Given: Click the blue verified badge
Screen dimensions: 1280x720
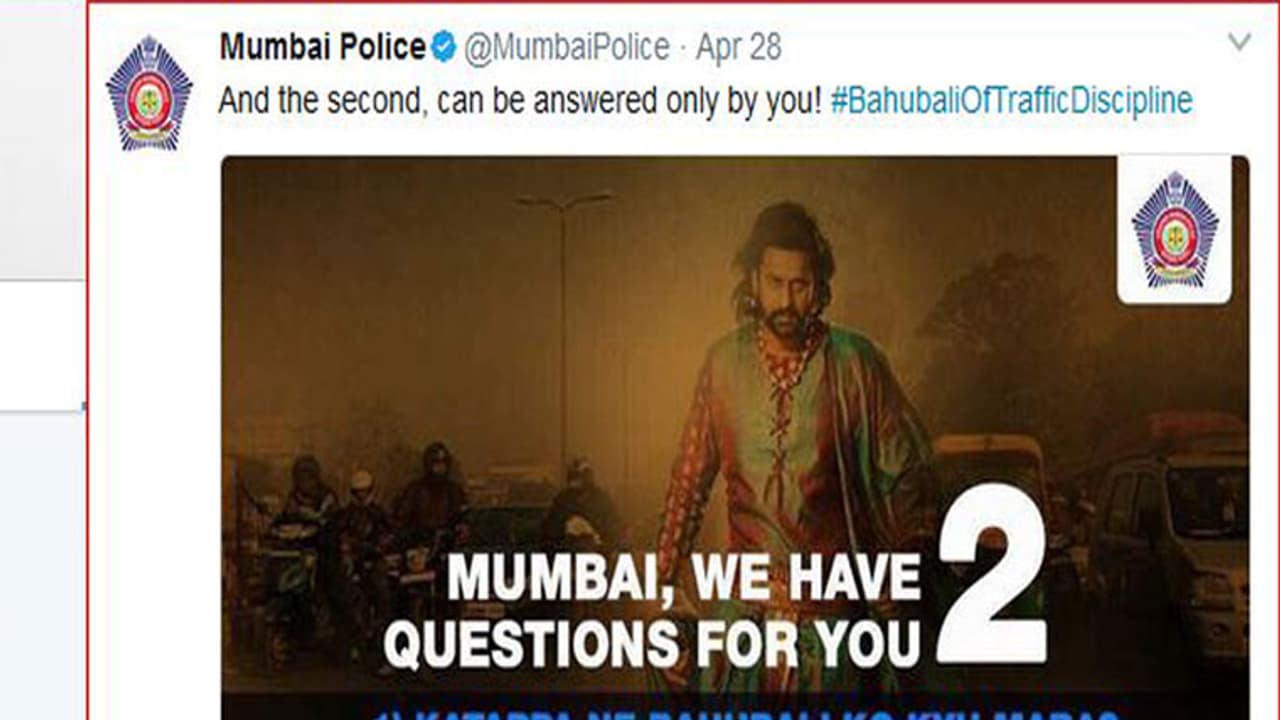Looking at the screenshot, I should pyautogui.click(x=444, y=47).
